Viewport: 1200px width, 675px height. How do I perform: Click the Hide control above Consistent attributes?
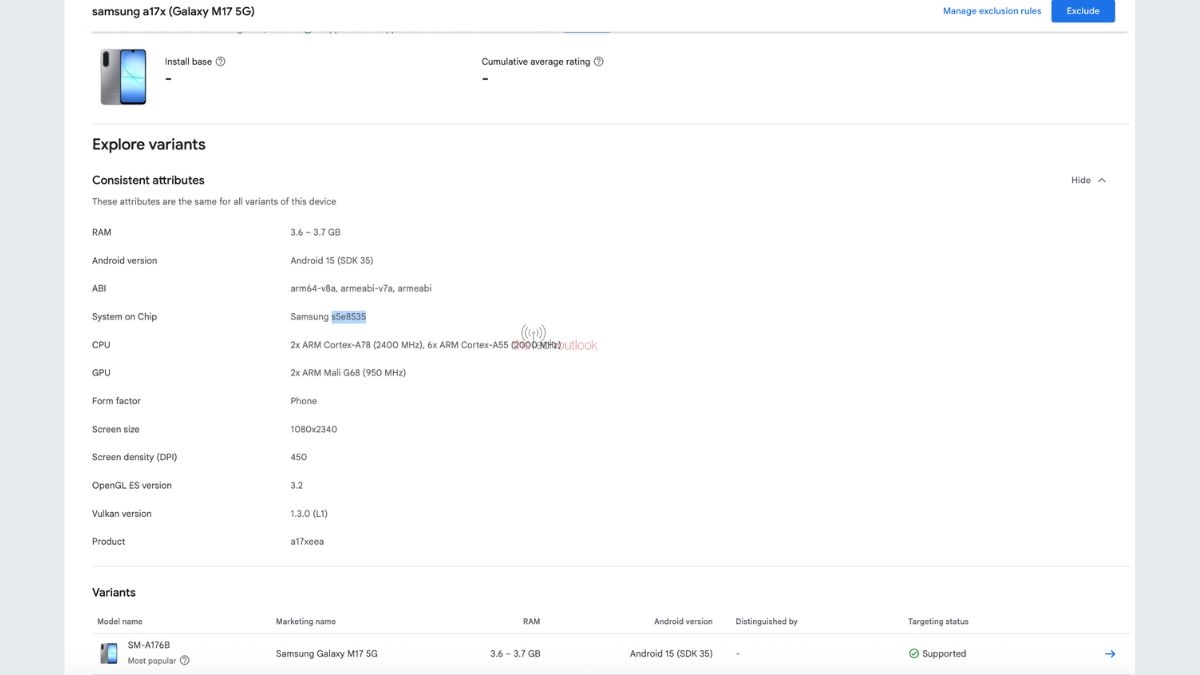1080,180
